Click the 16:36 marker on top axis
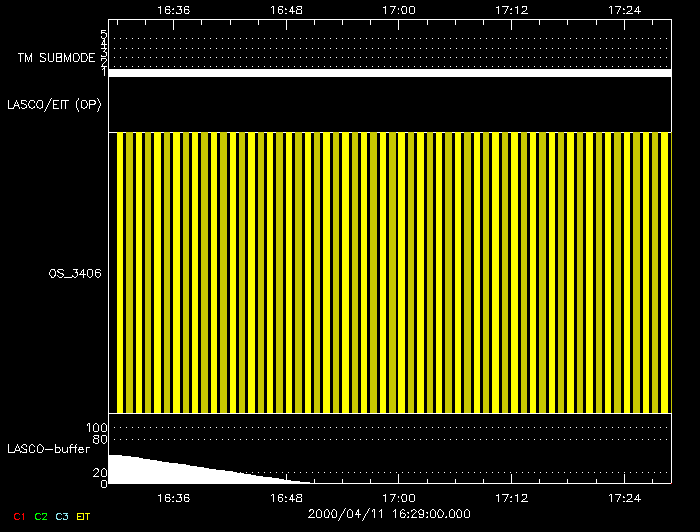 pyautogui.click(x=174, y=8)
